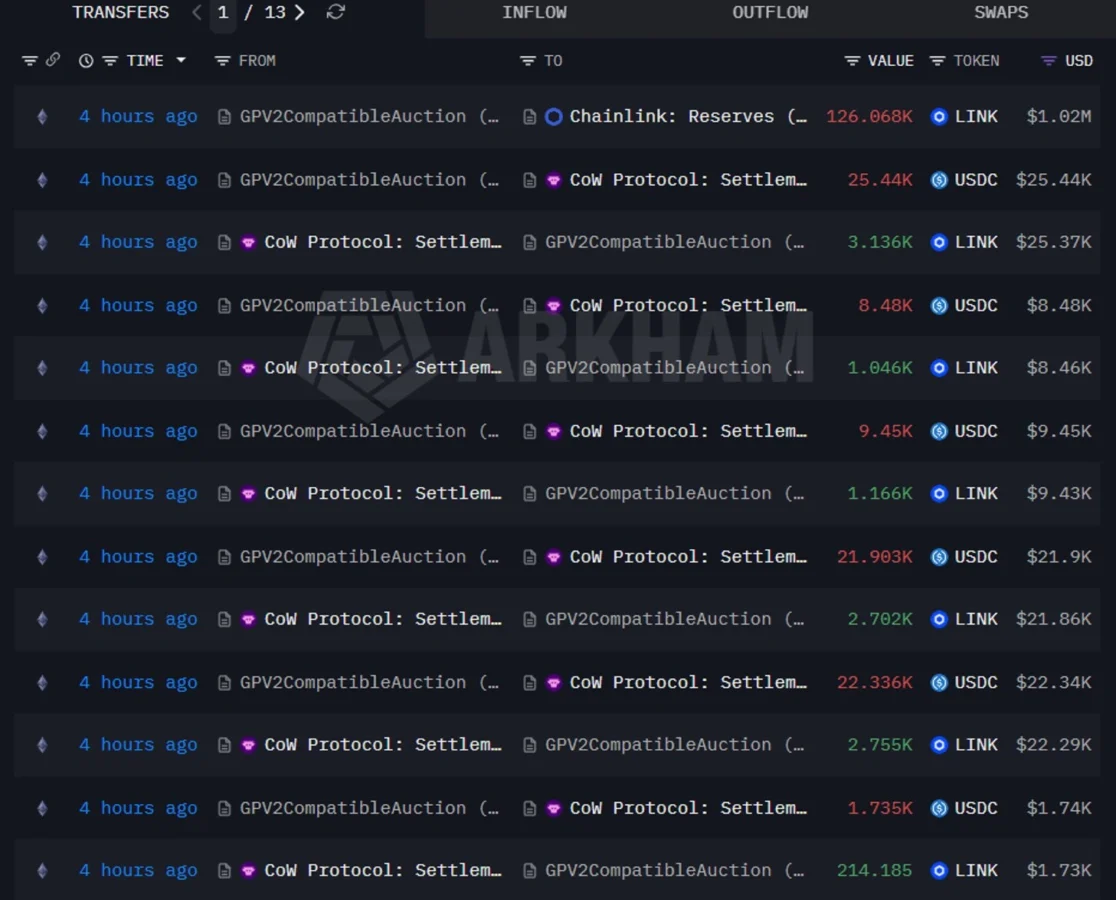Open GPV2CompatibleAuction sender in 25.44K row

pyautogui.click(x=369, y=180)
